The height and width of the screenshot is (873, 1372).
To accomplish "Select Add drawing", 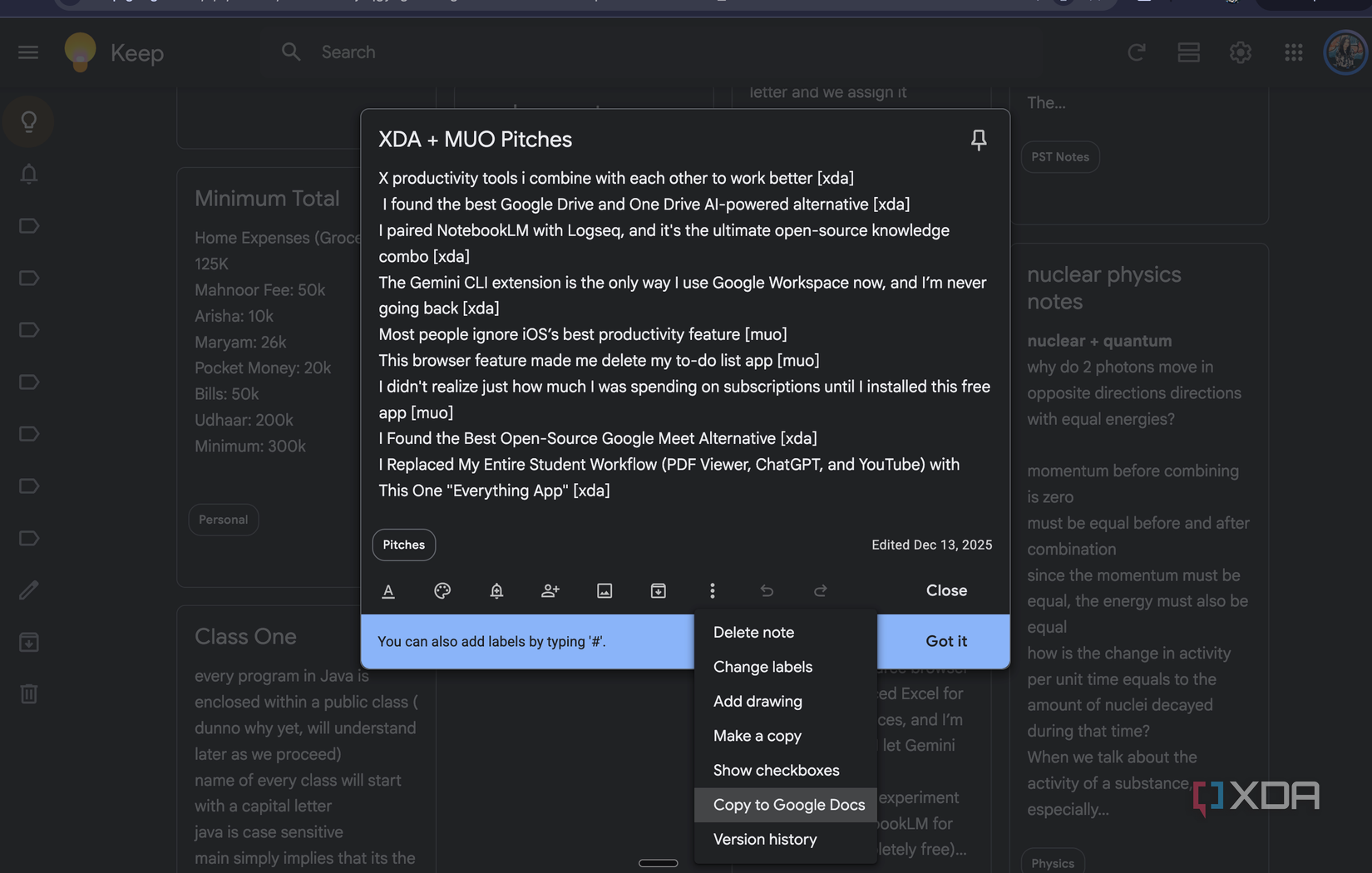I will point(786,702).
